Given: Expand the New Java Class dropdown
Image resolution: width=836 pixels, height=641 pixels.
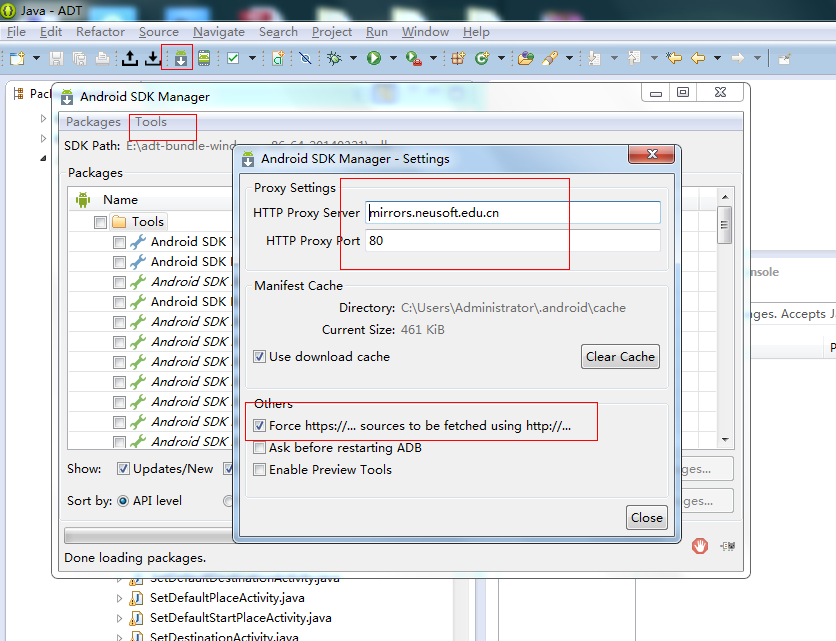Looking at the screenshot, I should pyautogui.click(x=501, y=58).
